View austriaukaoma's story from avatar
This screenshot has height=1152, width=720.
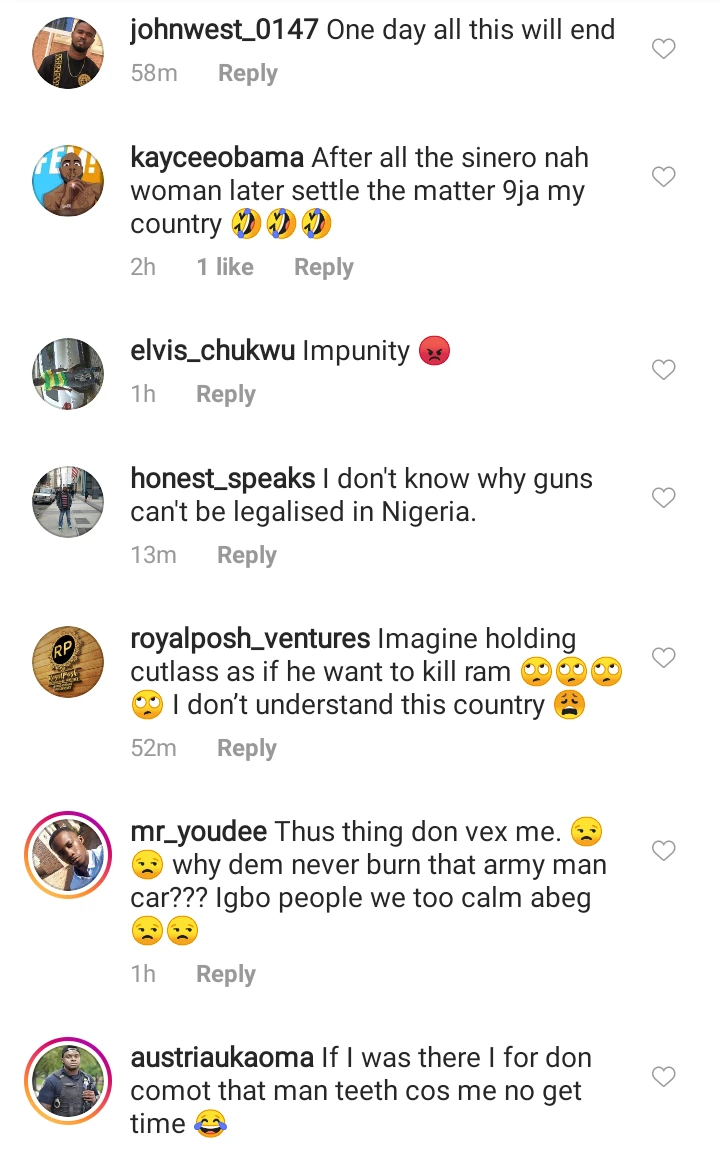(68, 1082)
